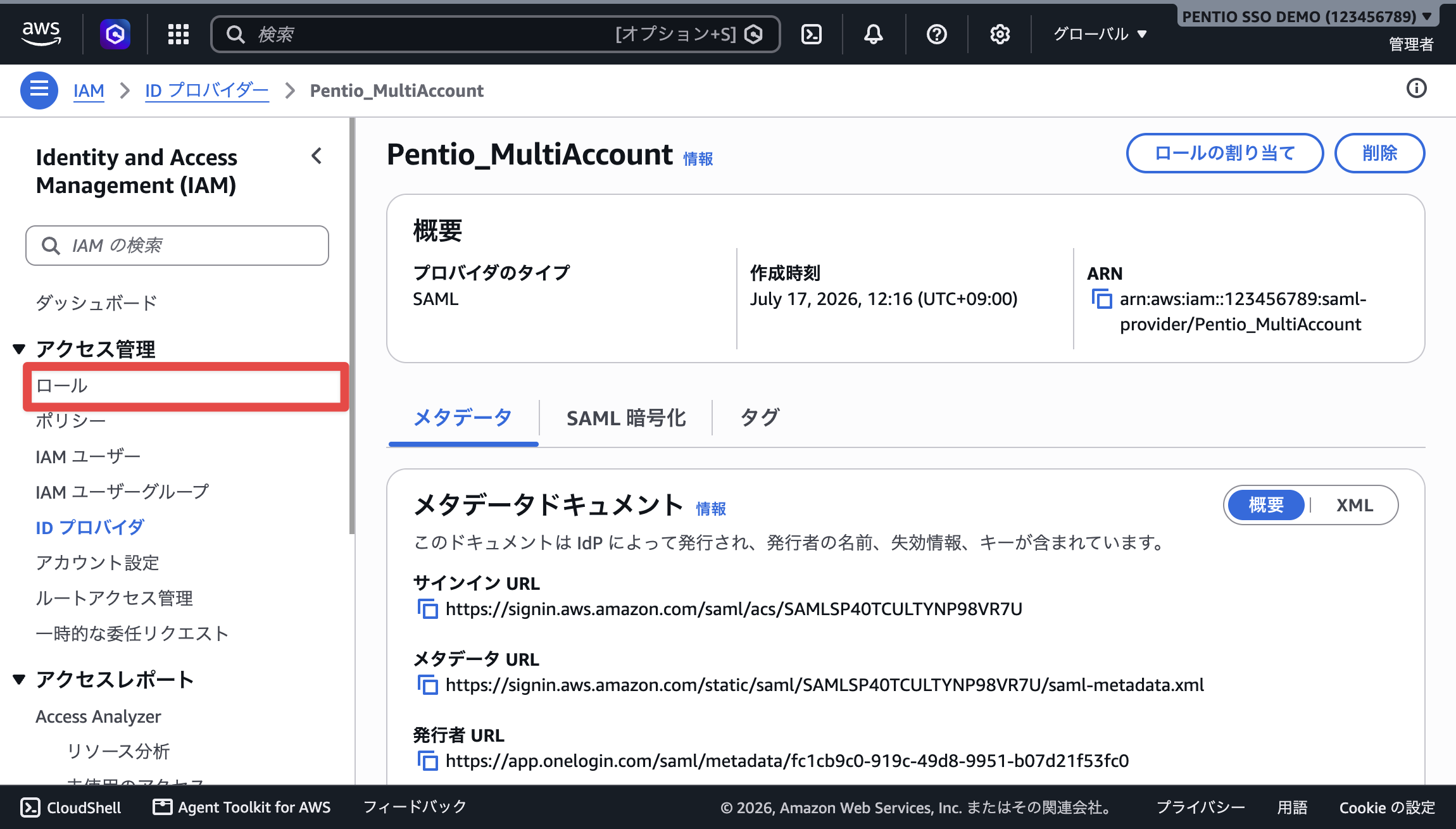
Task: Follow the IAM breadcrumb link
Action: pos(89,90)
